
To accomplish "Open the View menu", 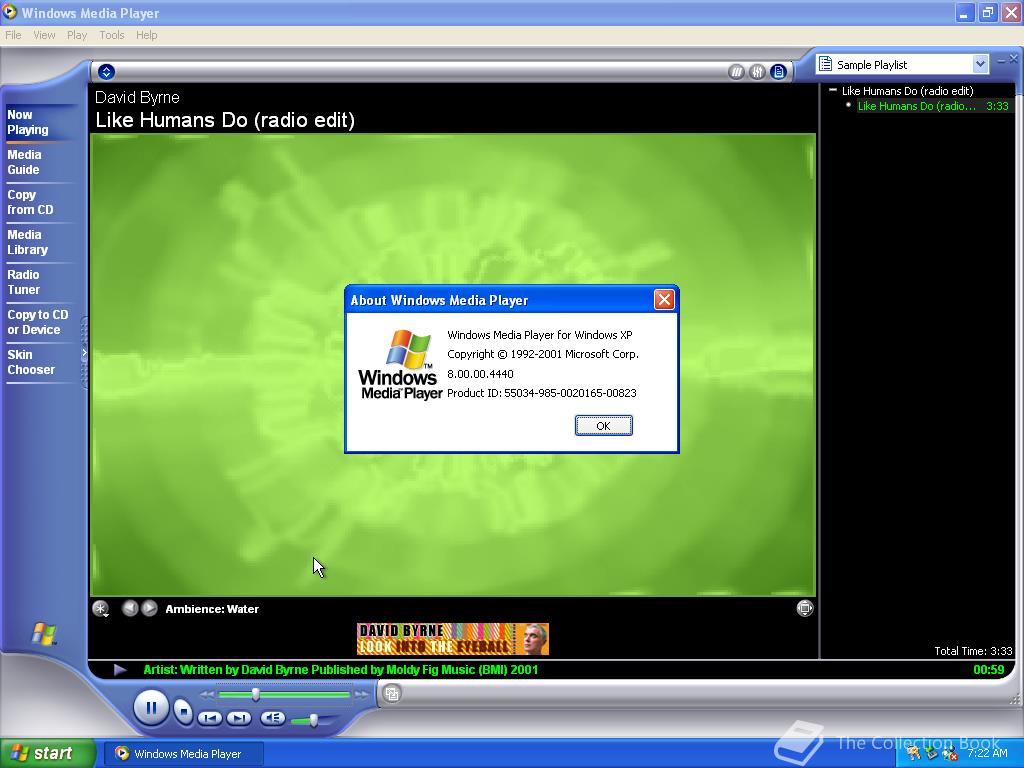I will 44,35.
